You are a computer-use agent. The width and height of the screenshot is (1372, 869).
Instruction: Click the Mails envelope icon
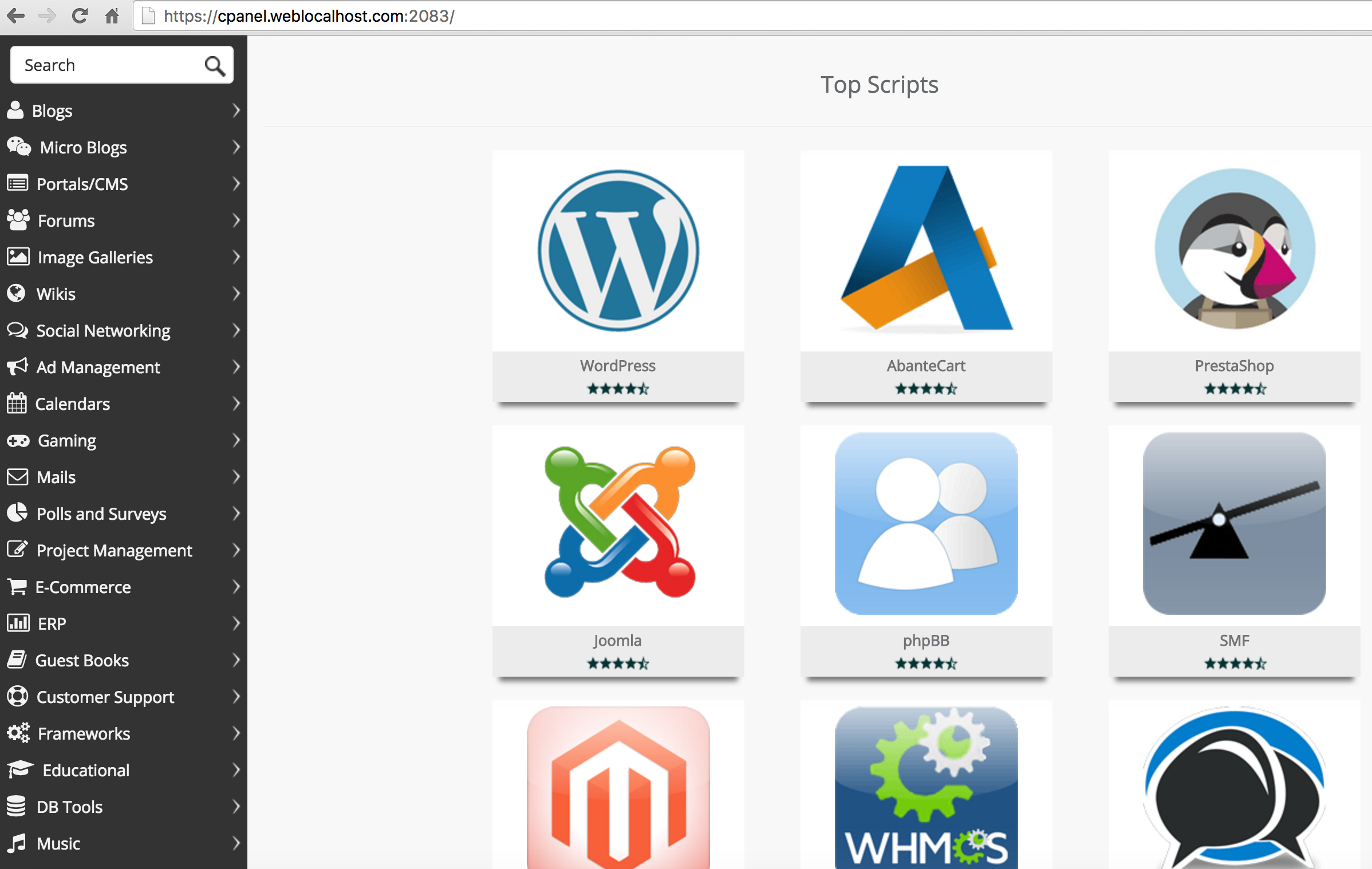pyautogui.click(x=17, y=477)
